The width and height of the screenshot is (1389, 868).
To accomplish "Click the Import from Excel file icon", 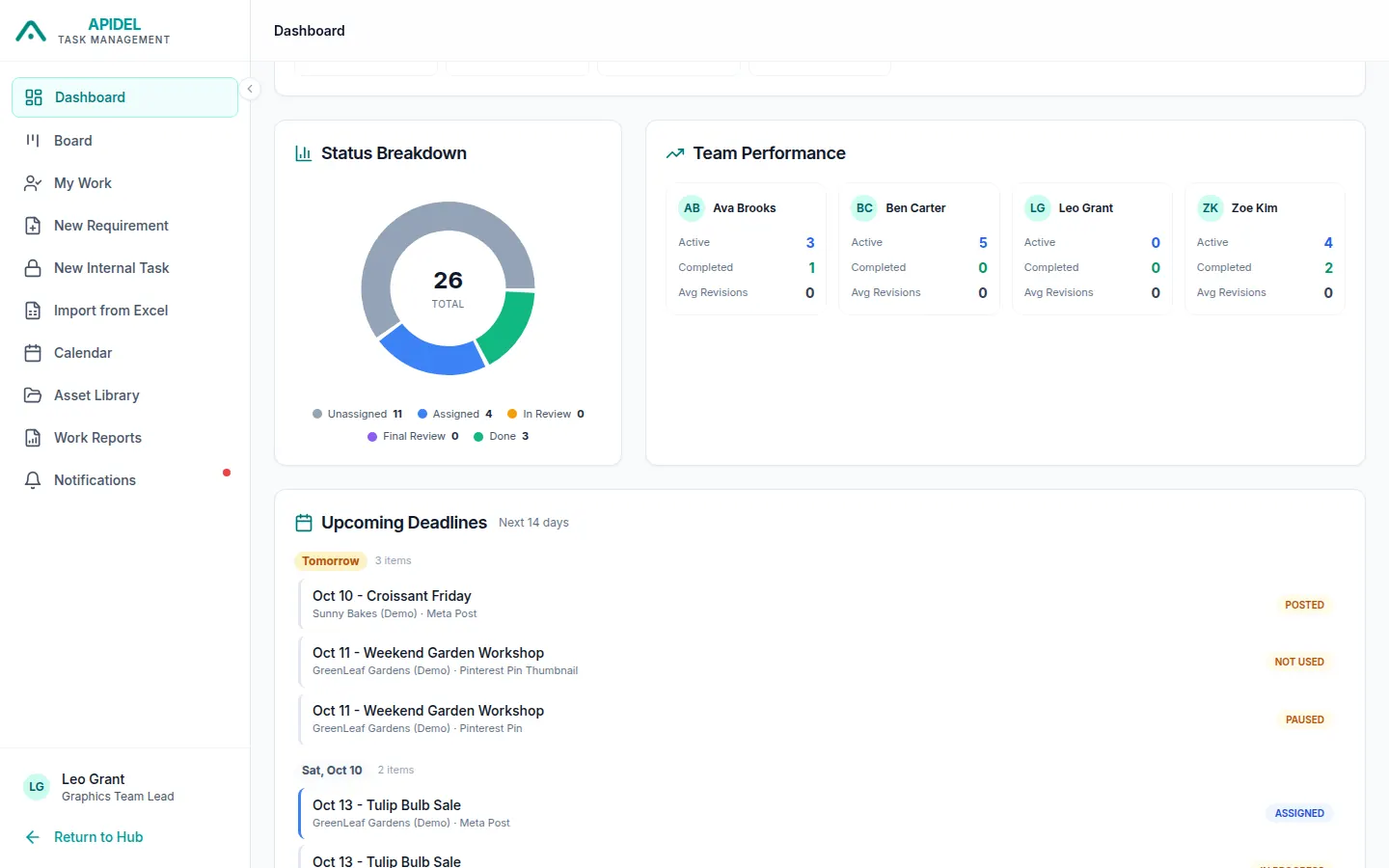I will tap(33, 311).
